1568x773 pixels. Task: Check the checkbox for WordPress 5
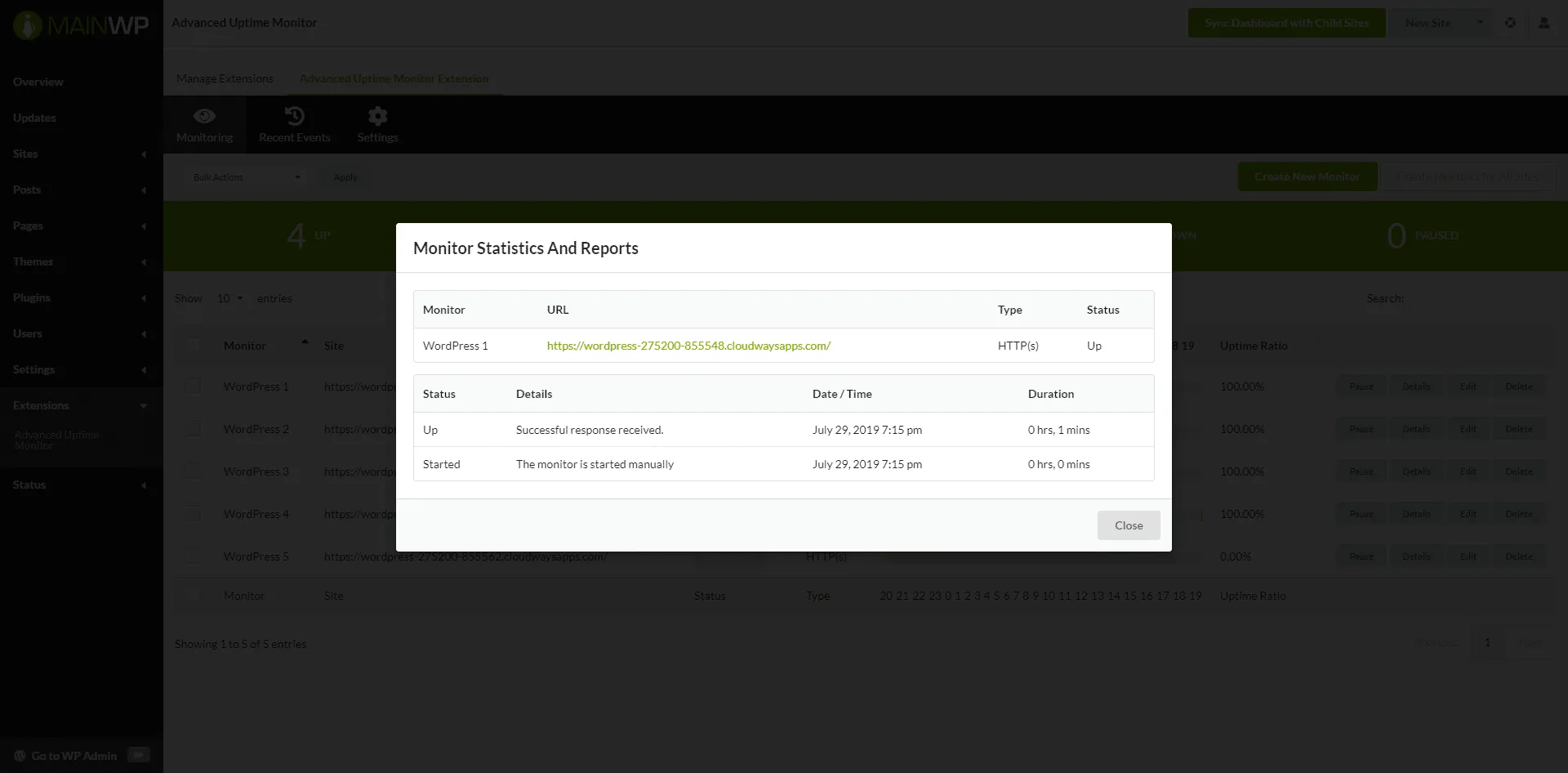193,556
